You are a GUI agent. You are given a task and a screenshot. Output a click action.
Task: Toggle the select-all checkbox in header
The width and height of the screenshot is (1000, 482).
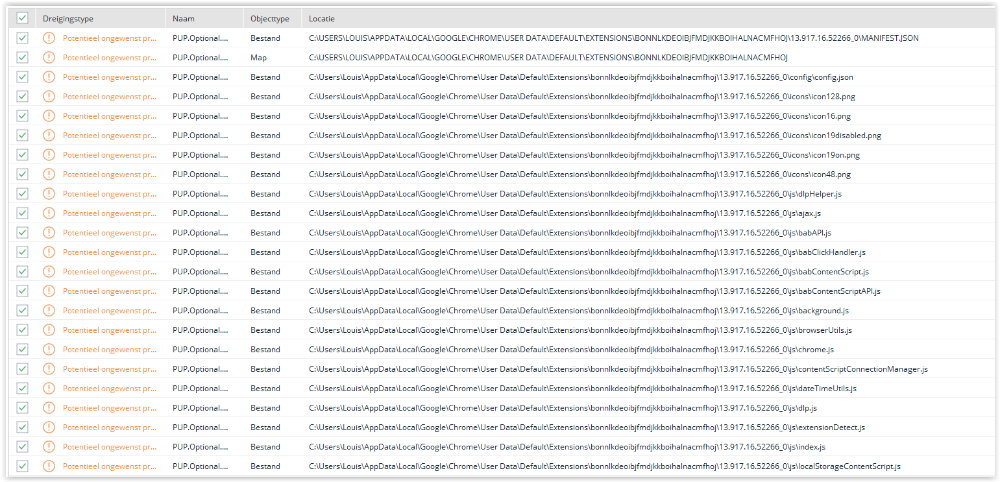click(22, 19)
